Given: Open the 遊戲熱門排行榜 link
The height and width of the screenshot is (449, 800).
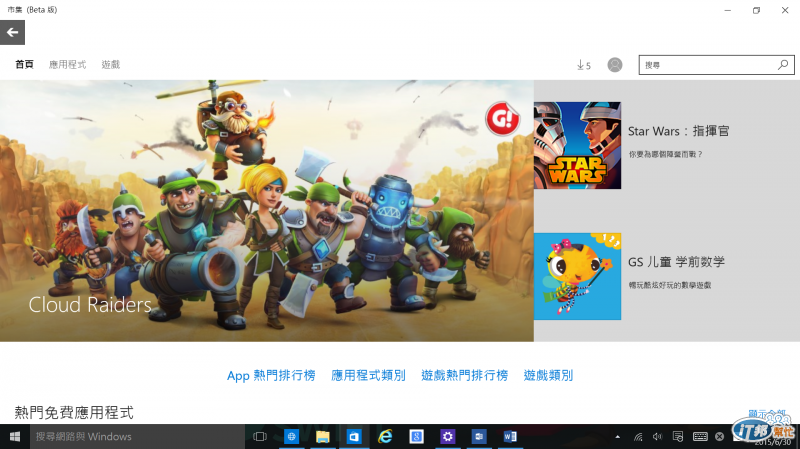Looking at the screenshot, I should tap(465, 376).
